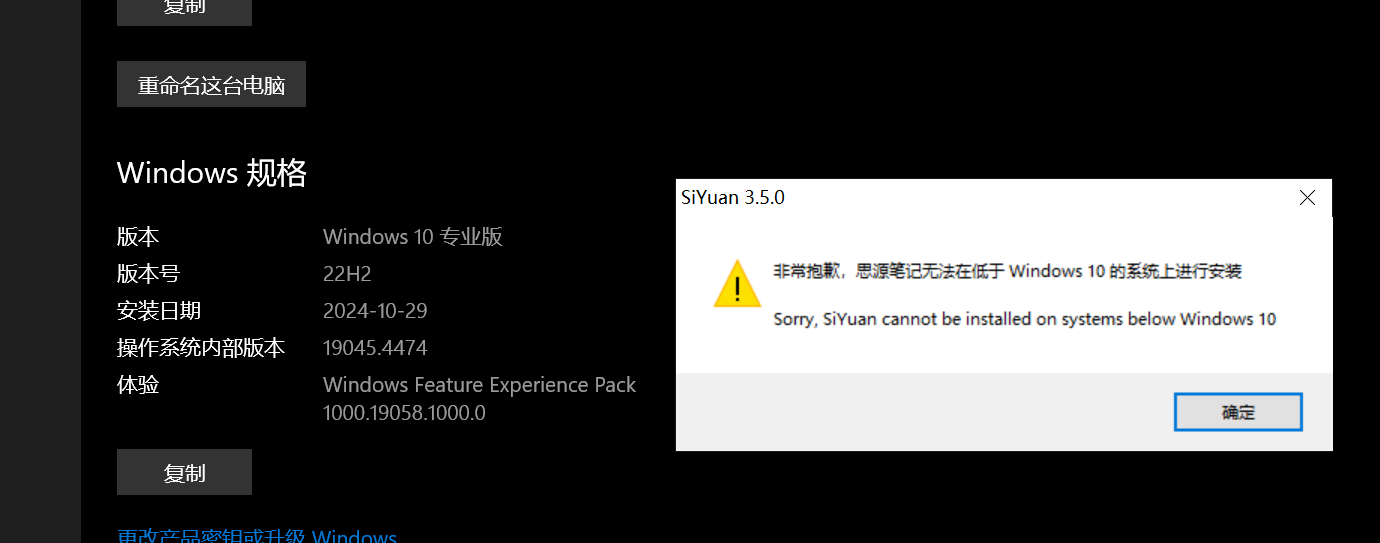Click the 复制 button above 重命名这台电脑

click(184, 8)
